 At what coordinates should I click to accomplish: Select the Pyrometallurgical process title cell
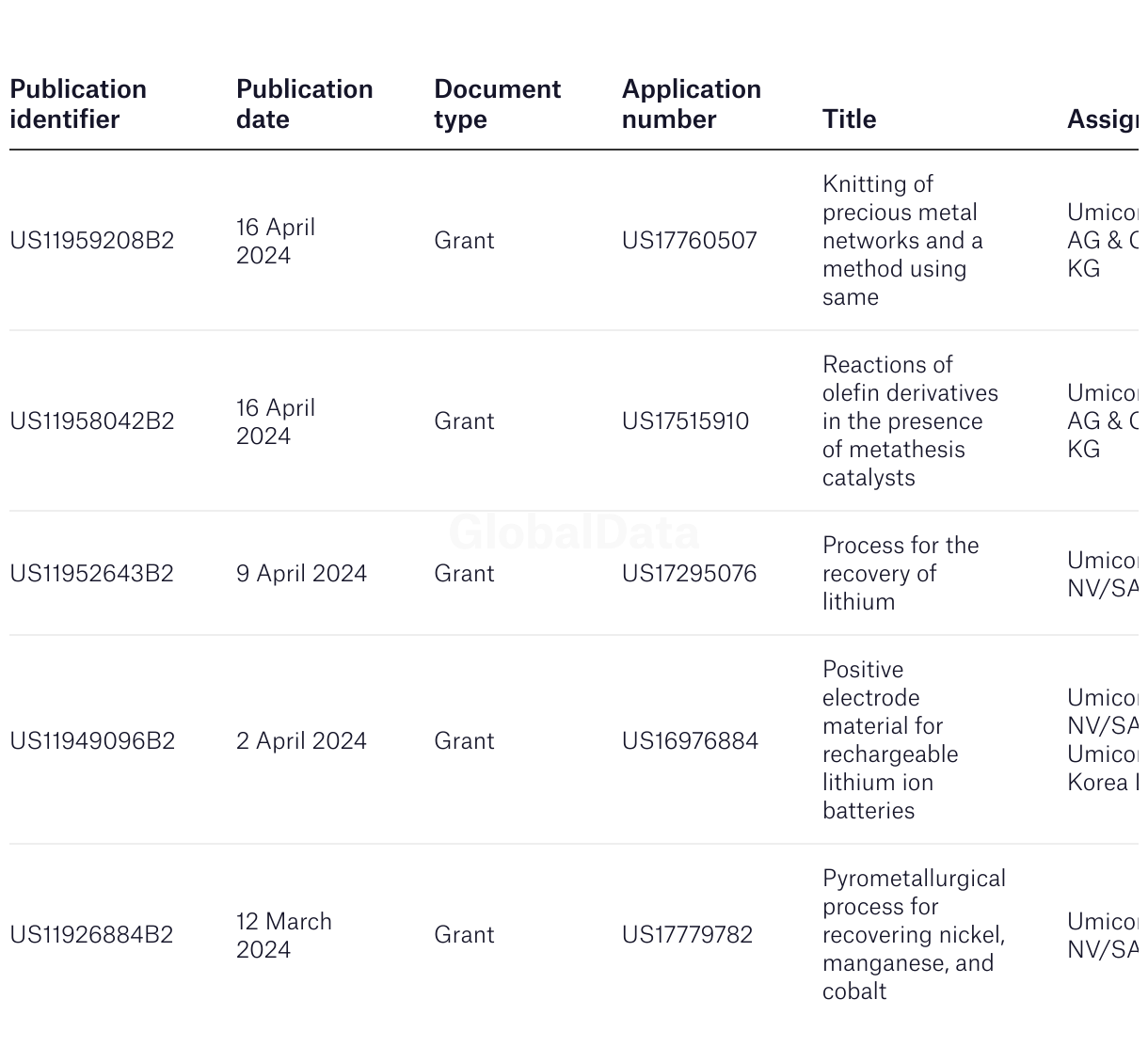[915, 935]
